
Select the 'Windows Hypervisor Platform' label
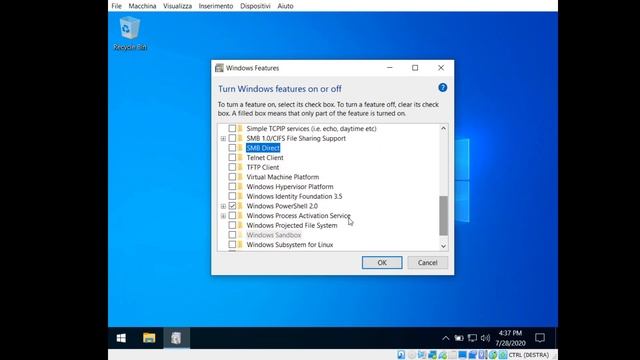[290, 187]
